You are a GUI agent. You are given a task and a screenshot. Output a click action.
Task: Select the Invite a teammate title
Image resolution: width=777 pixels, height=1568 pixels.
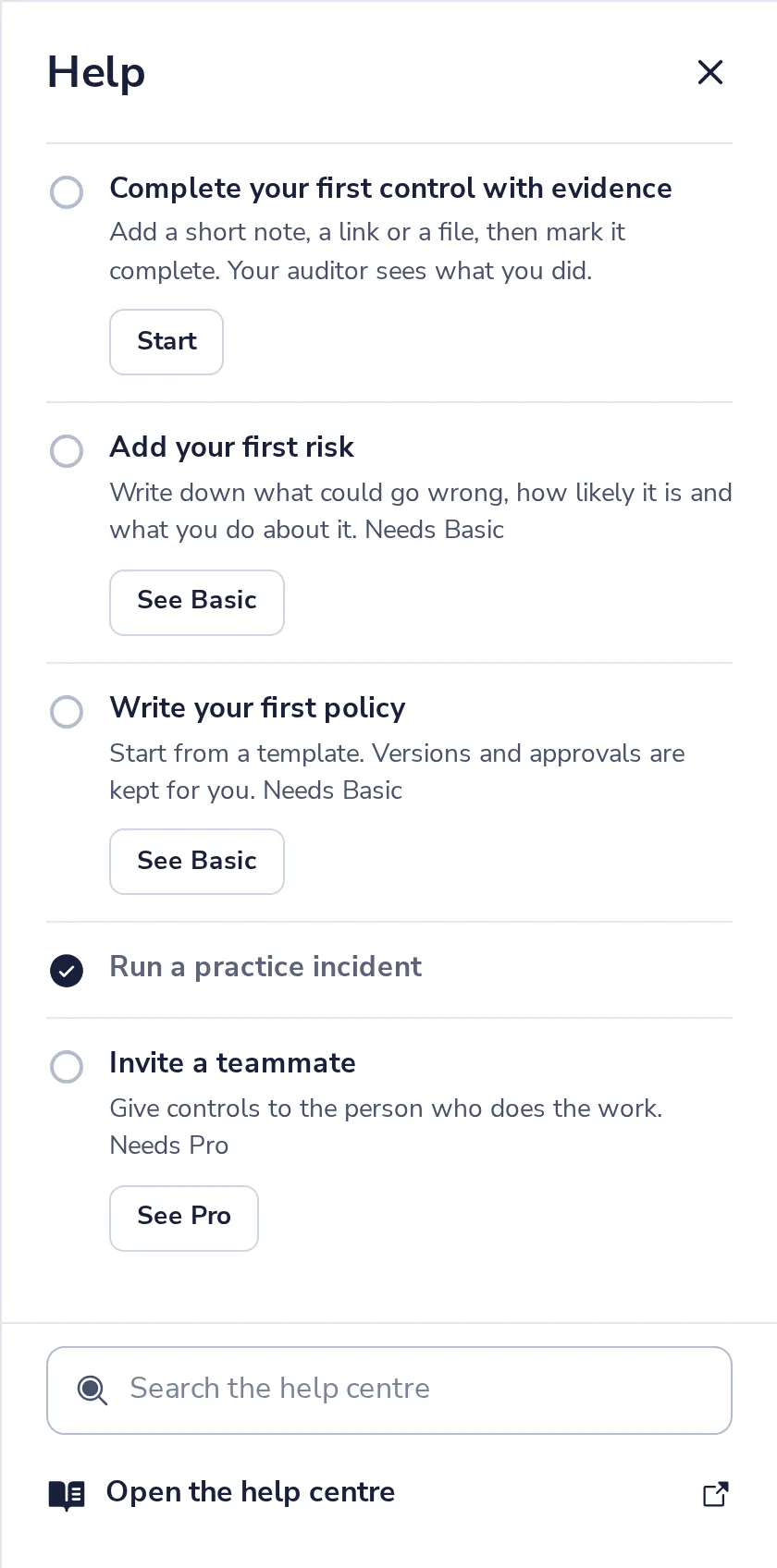coord(232,1063)
